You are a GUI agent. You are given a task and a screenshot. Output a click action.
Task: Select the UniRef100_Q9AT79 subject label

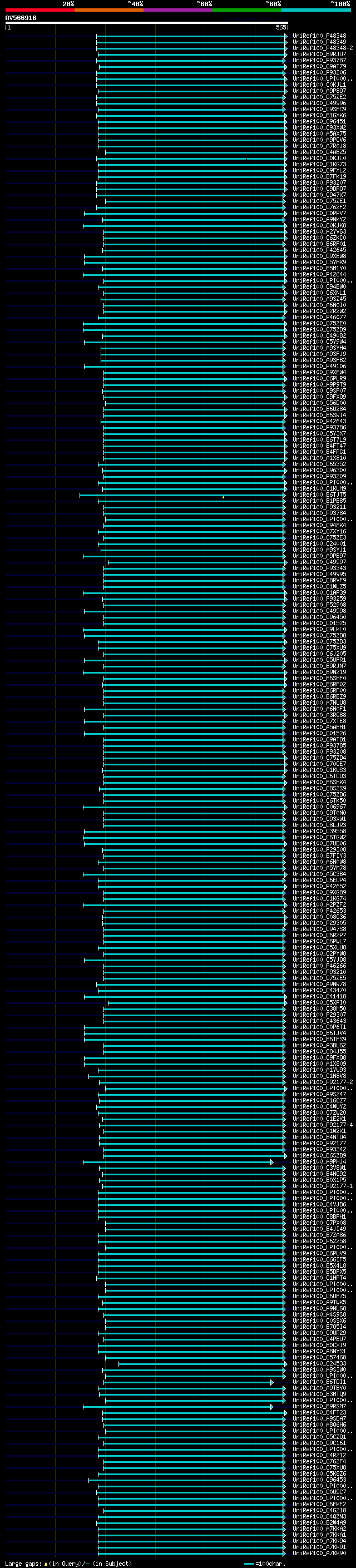[319, 66]
